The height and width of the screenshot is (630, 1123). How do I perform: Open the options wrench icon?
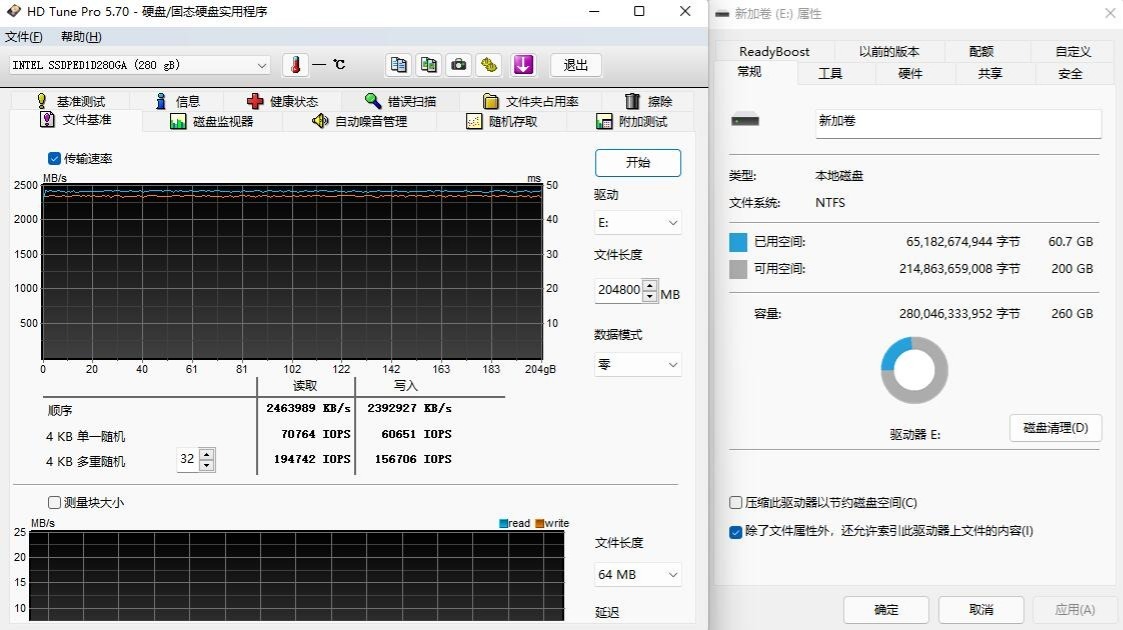[489, 65]
